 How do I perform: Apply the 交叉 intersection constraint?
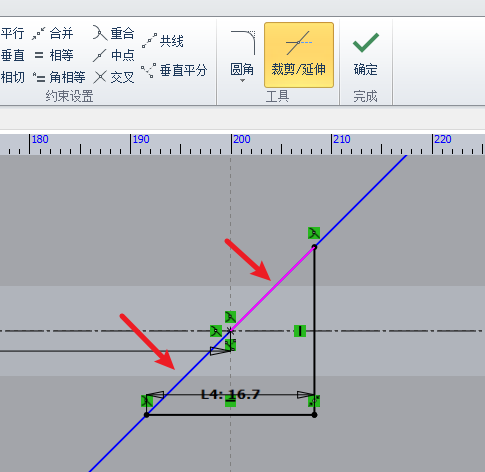click(x=113, y=77)
